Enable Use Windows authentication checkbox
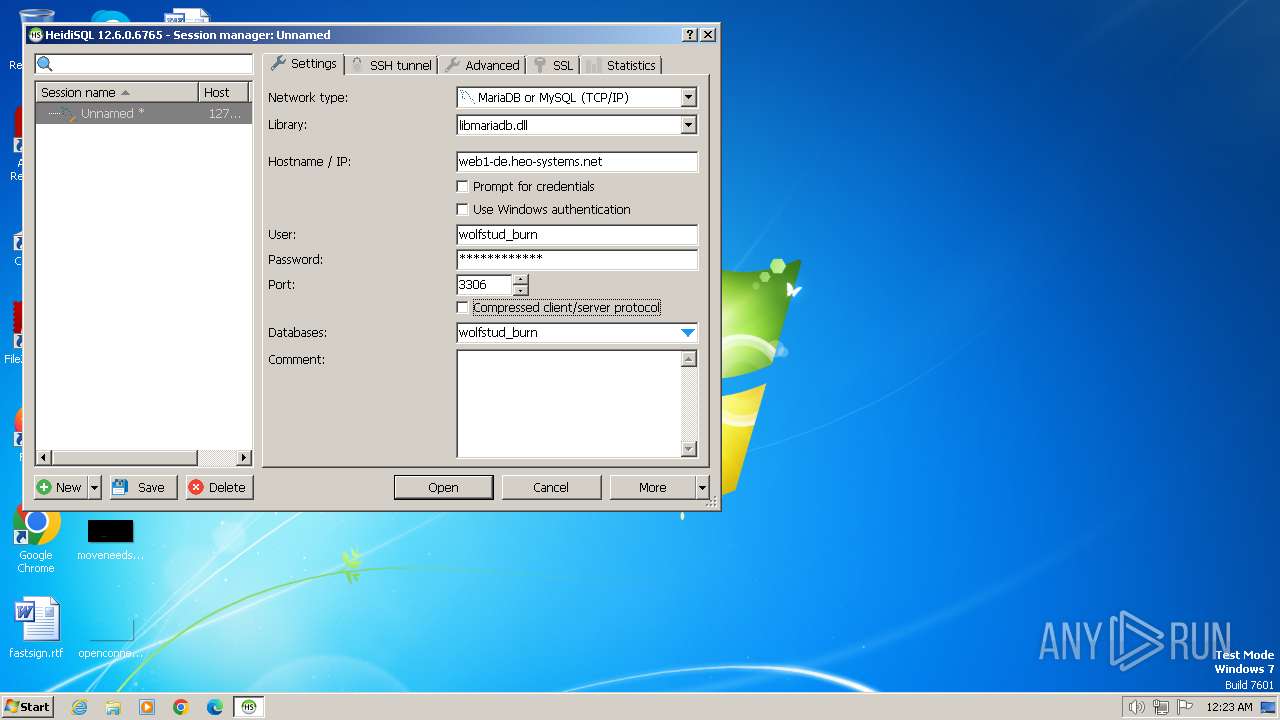Image resolution: width=1280 pixels, height=720 pixels. [462, 209]
